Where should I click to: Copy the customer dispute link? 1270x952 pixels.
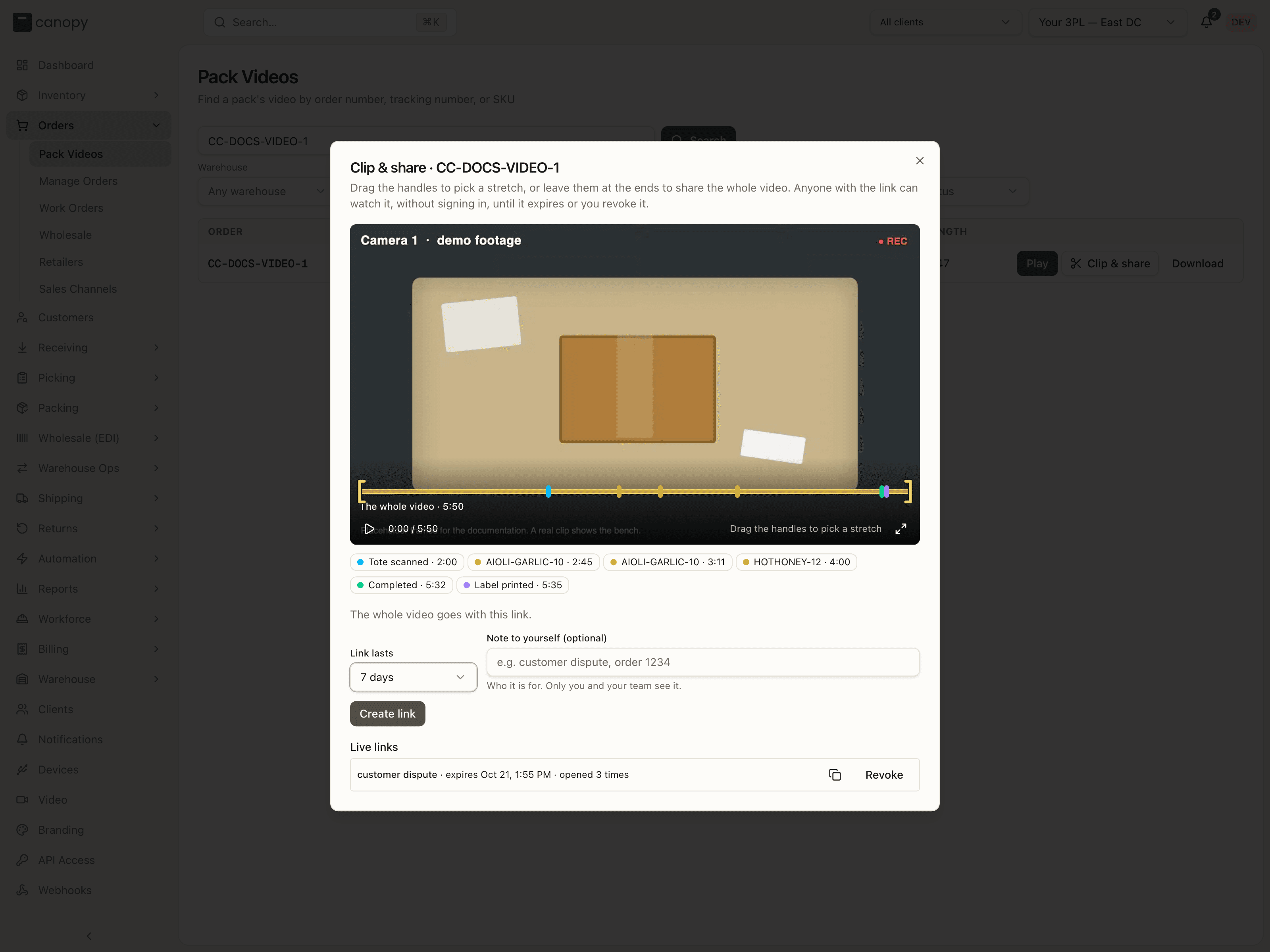point(835,775)
